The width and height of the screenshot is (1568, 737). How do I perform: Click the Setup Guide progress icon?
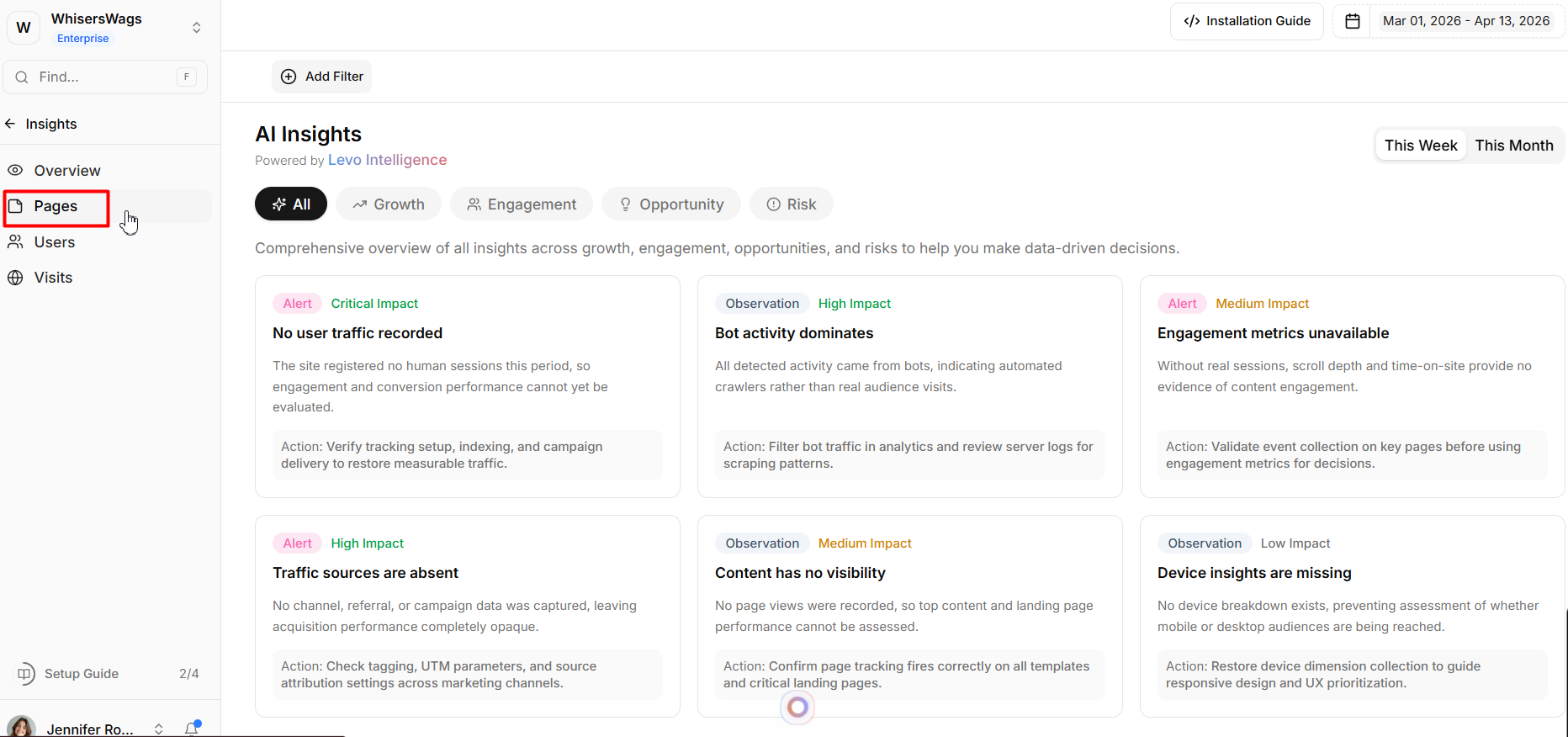point(26,674)
